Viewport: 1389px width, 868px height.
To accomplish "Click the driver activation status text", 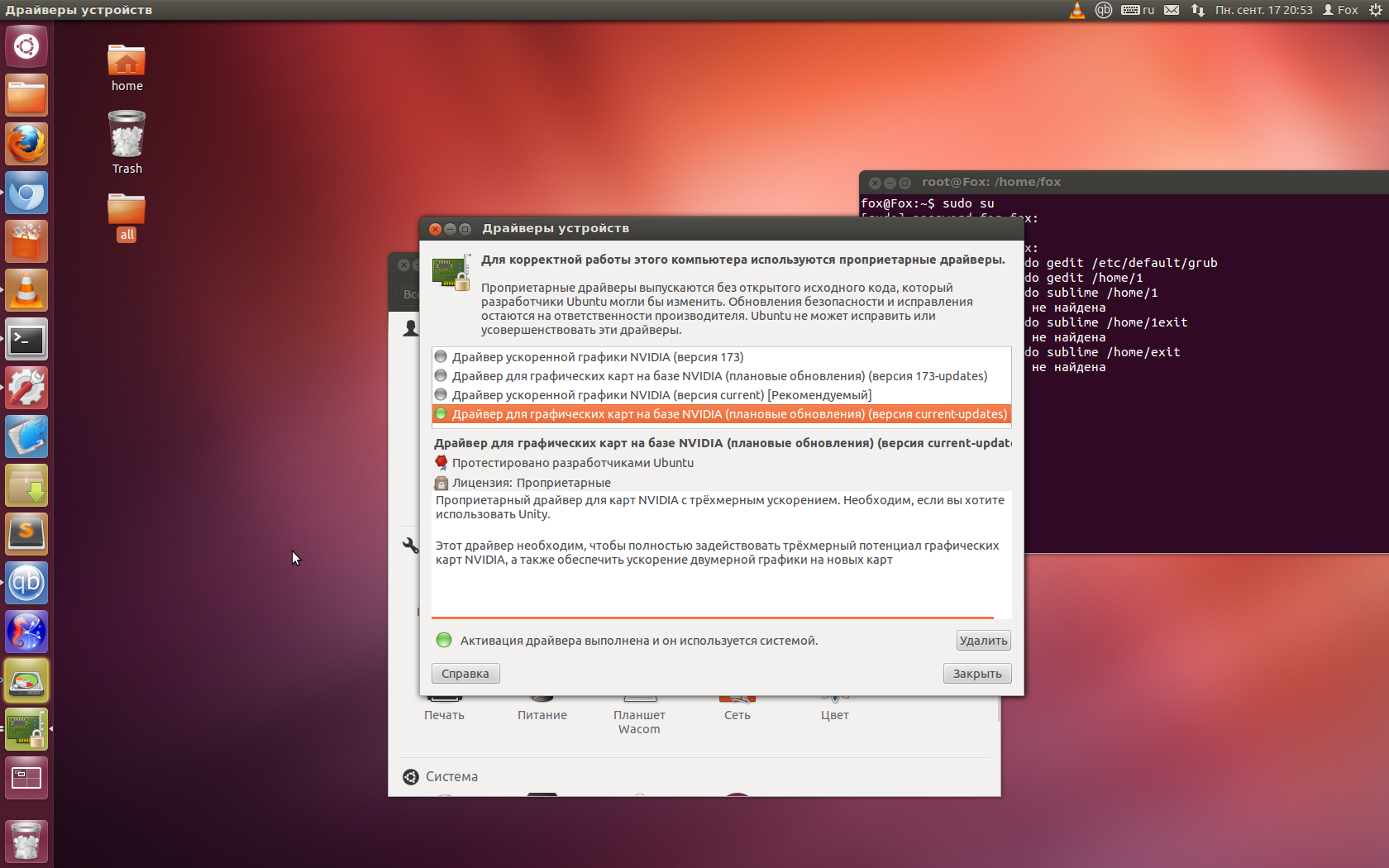I will [638, 641].
